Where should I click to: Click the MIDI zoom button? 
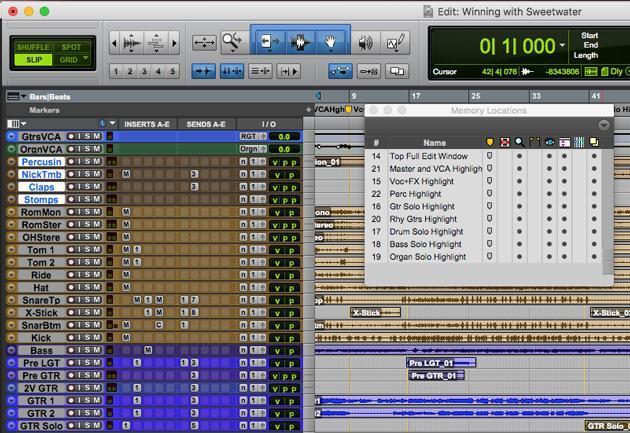(156, 43)
